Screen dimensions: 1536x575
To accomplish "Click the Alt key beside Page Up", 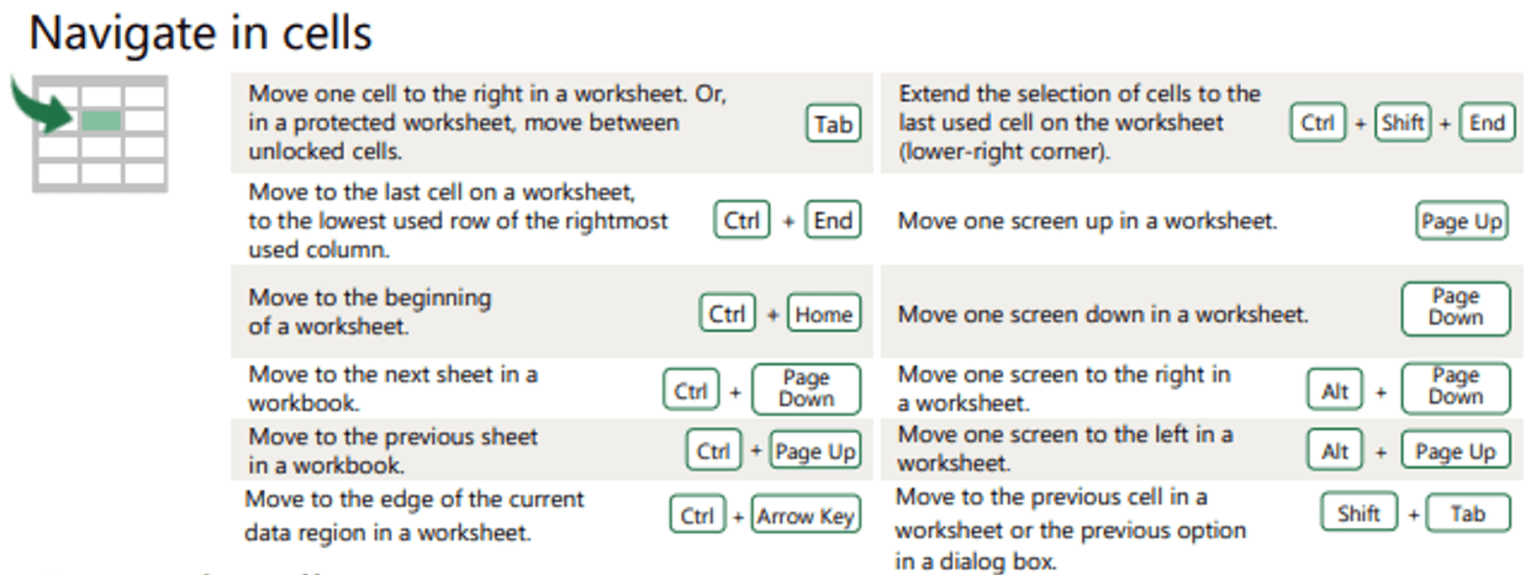I will coord(1335,451).
